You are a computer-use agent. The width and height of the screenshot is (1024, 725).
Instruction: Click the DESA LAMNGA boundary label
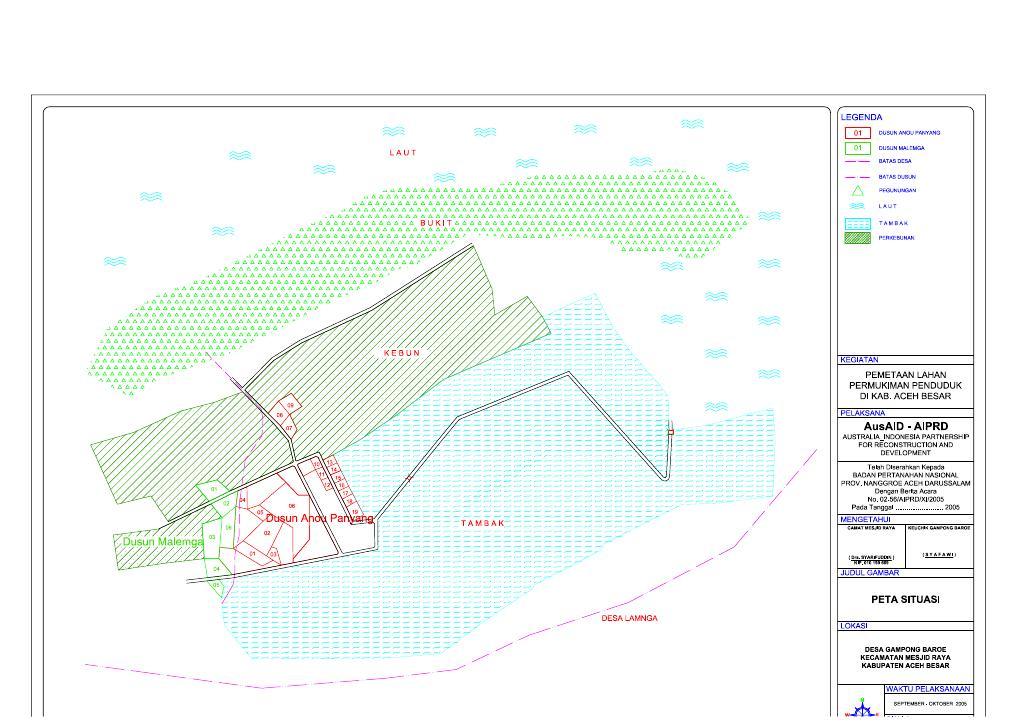tap(629, 618)
